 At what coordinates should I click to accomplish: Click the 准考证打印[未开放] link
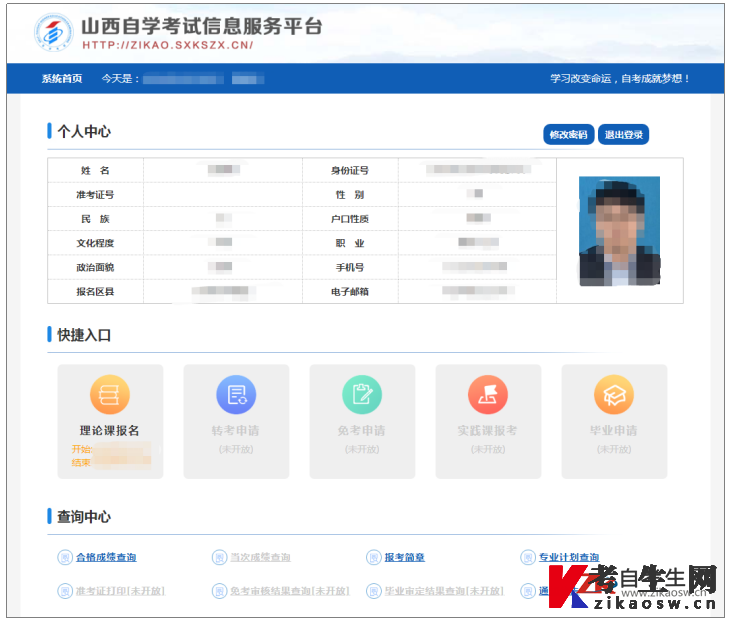(x=121, y=591)
